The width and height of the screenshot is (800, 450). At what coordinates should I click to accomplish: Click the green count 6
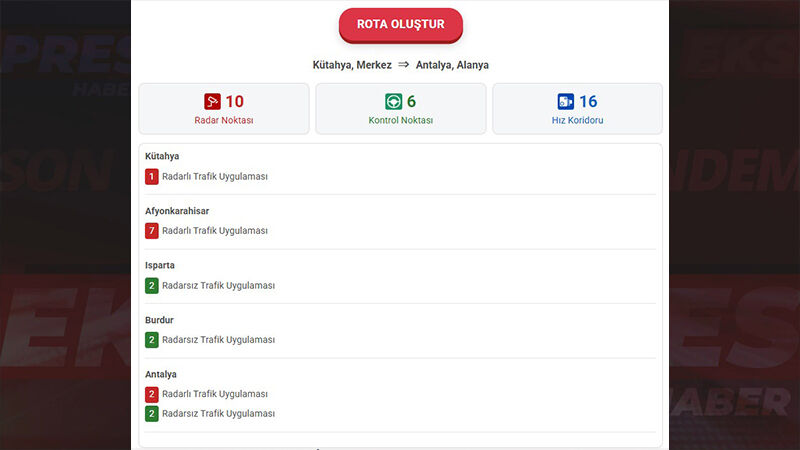(411, 102)
